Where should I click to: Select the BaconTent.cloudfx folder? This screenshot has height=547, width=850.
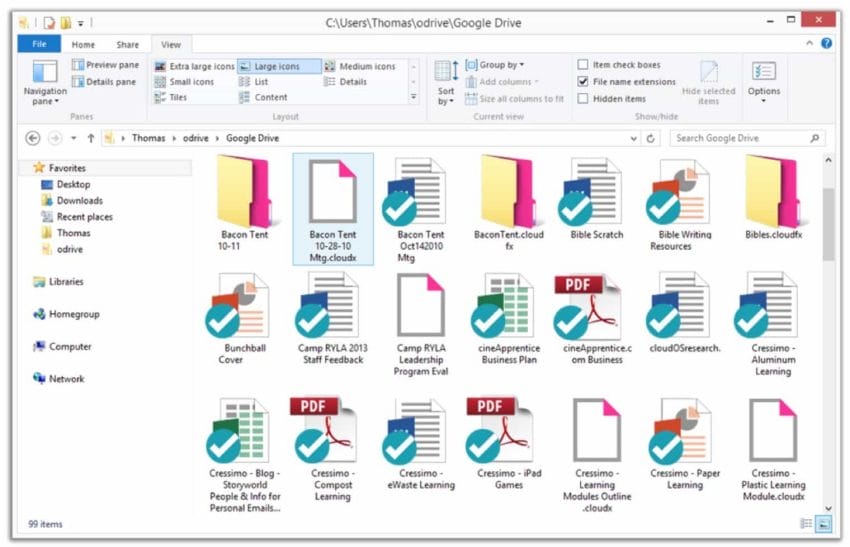(508, 203)
